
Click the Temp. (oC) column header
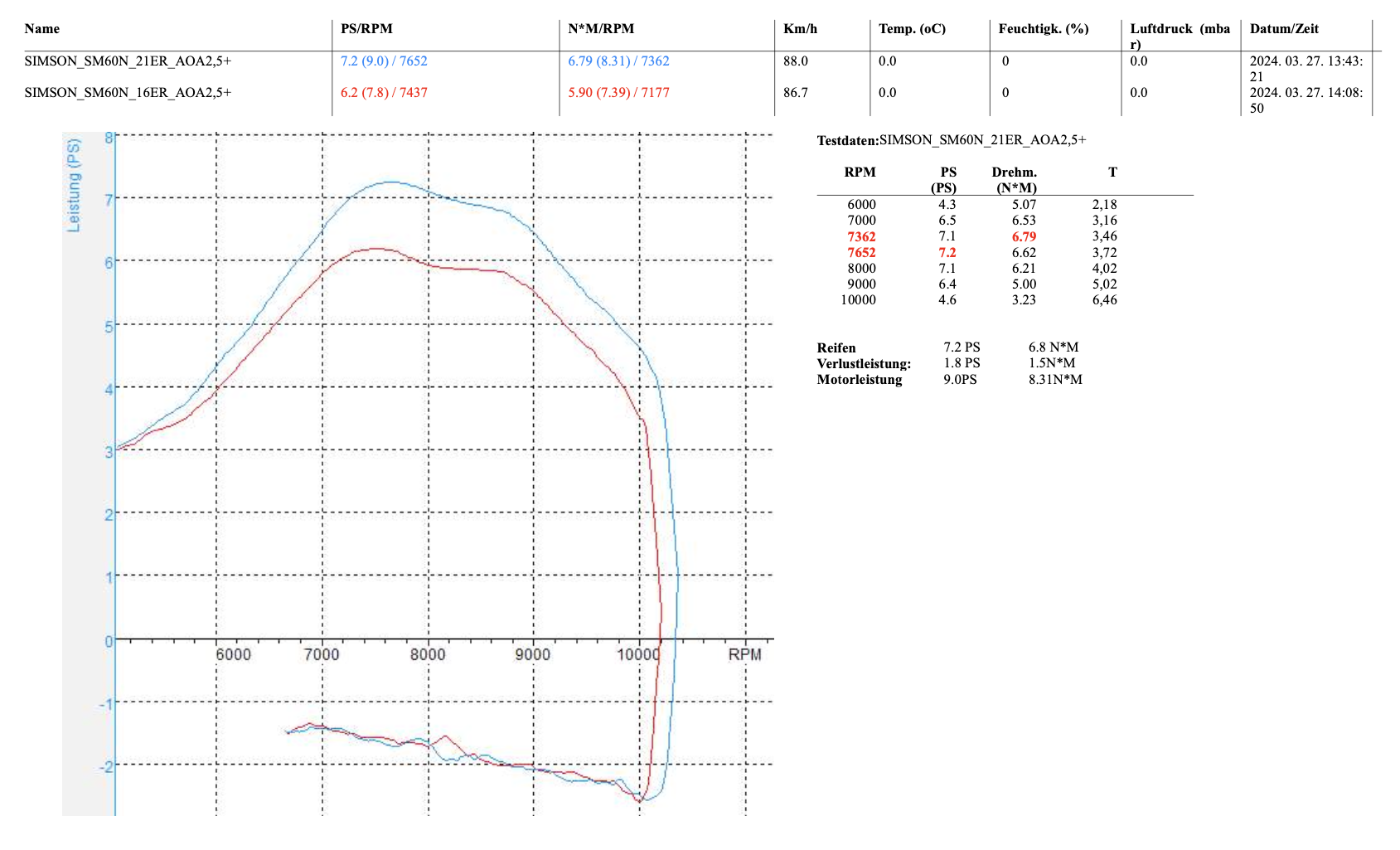(912, 29)
